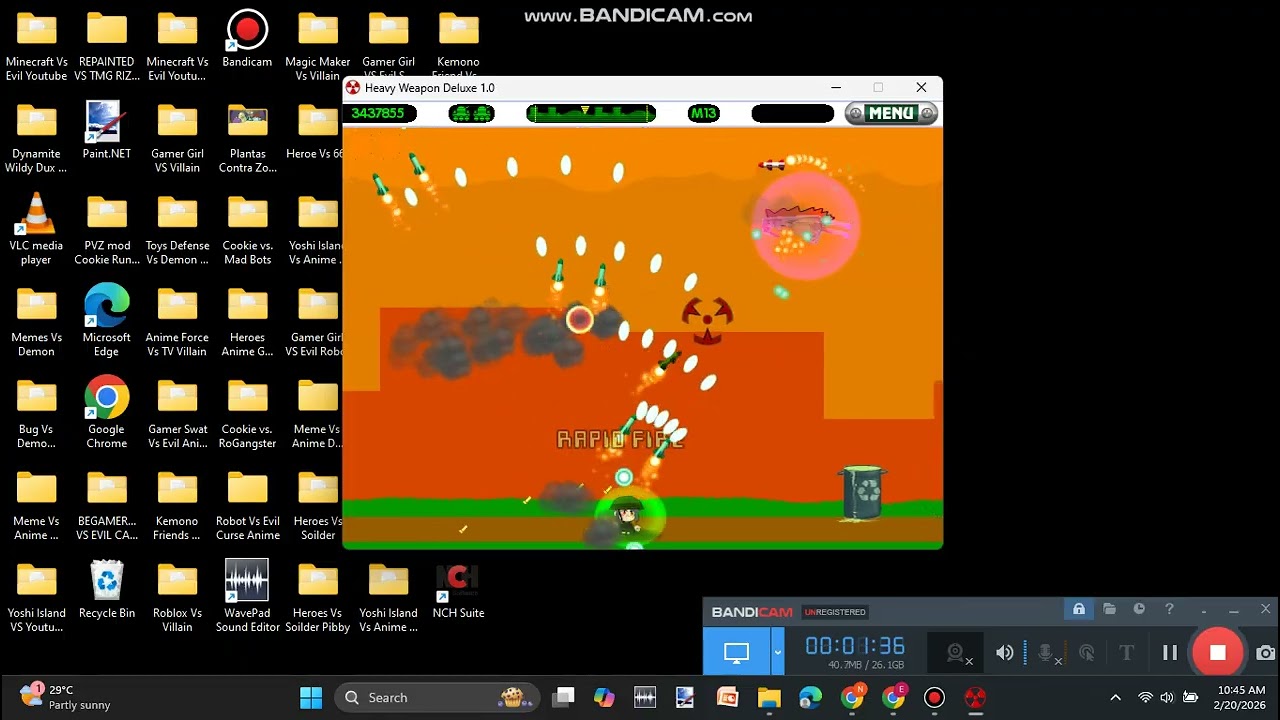Open the weather widget showing 29°C
Image resolution: width=1280 pixels, height=720 pixels.
[64, 697]
